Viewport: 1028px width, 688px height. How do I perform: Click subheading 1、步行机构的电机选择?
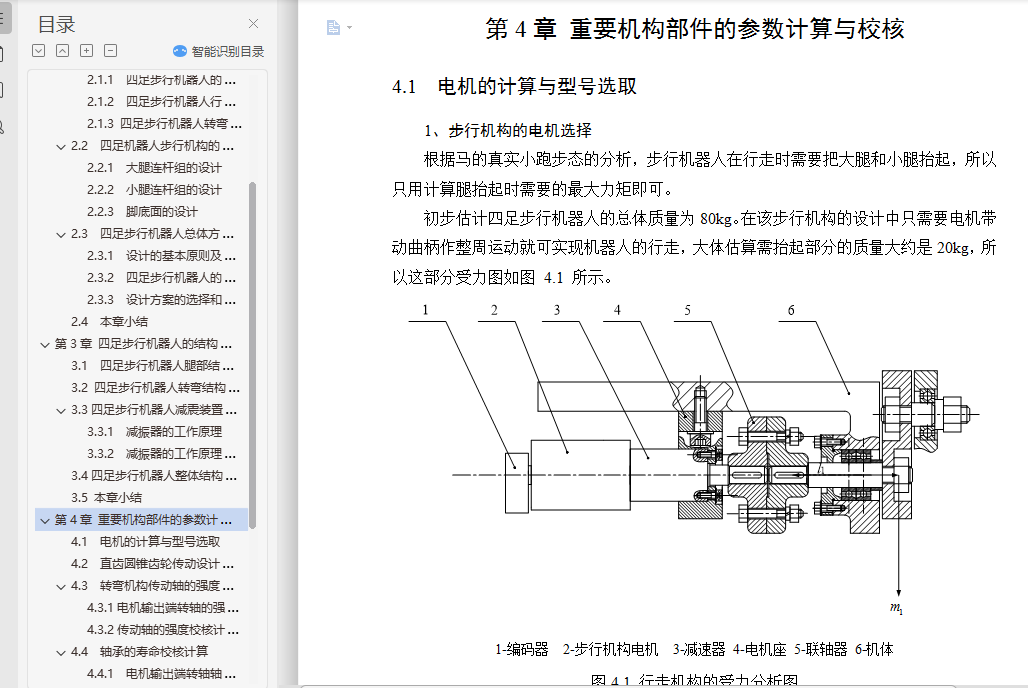pyautogui.click(x=507, y=131)
